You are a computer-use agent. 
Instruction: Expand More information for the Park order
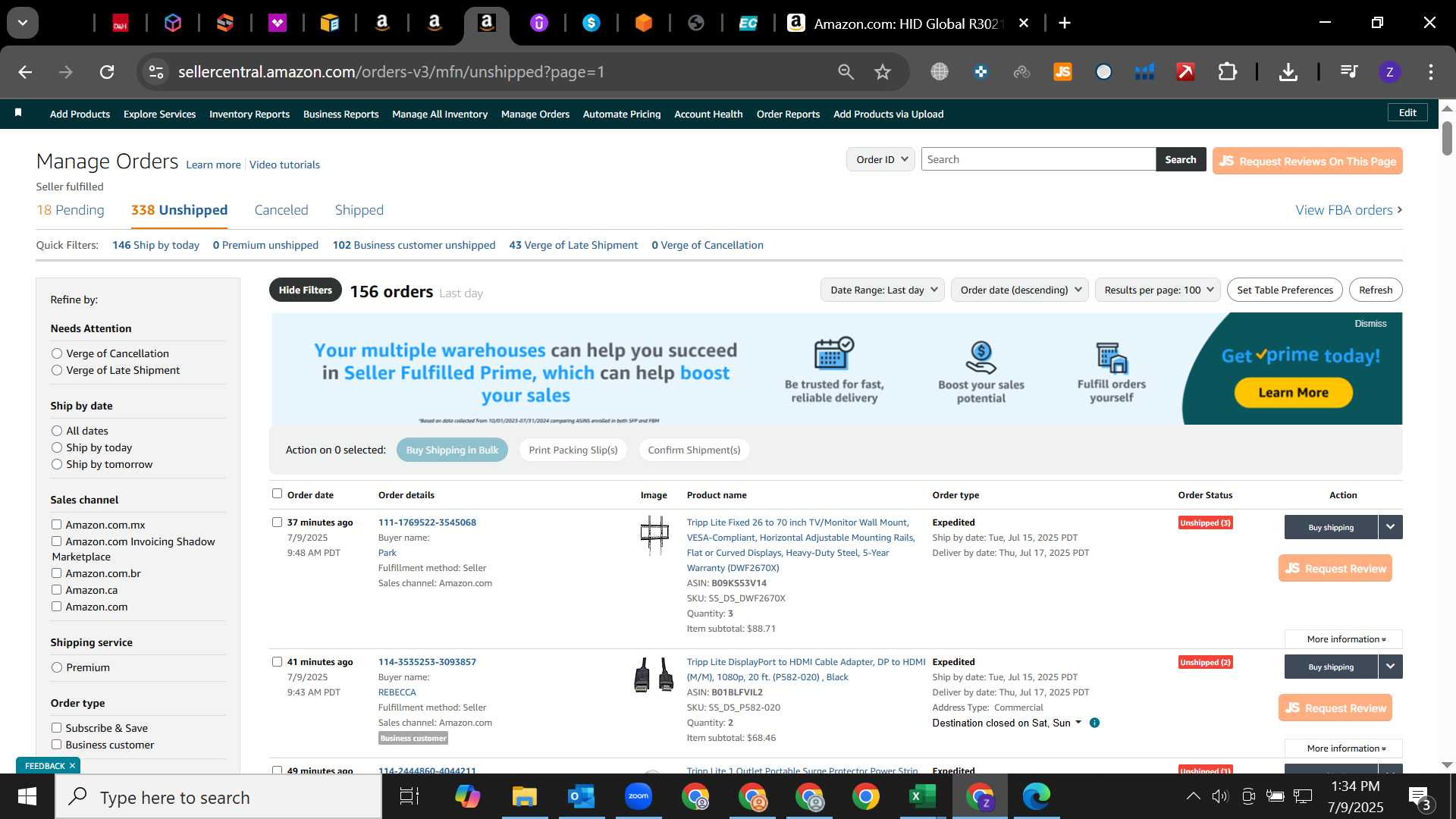point(1345,639)
